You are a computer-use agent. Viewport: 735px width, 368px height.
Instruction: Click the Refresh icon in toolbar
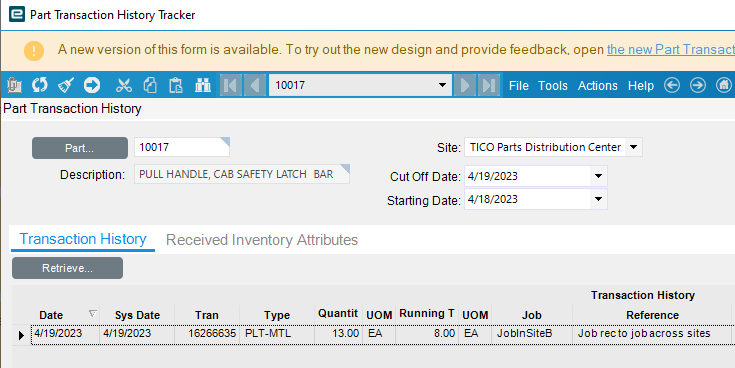(40, 85)
